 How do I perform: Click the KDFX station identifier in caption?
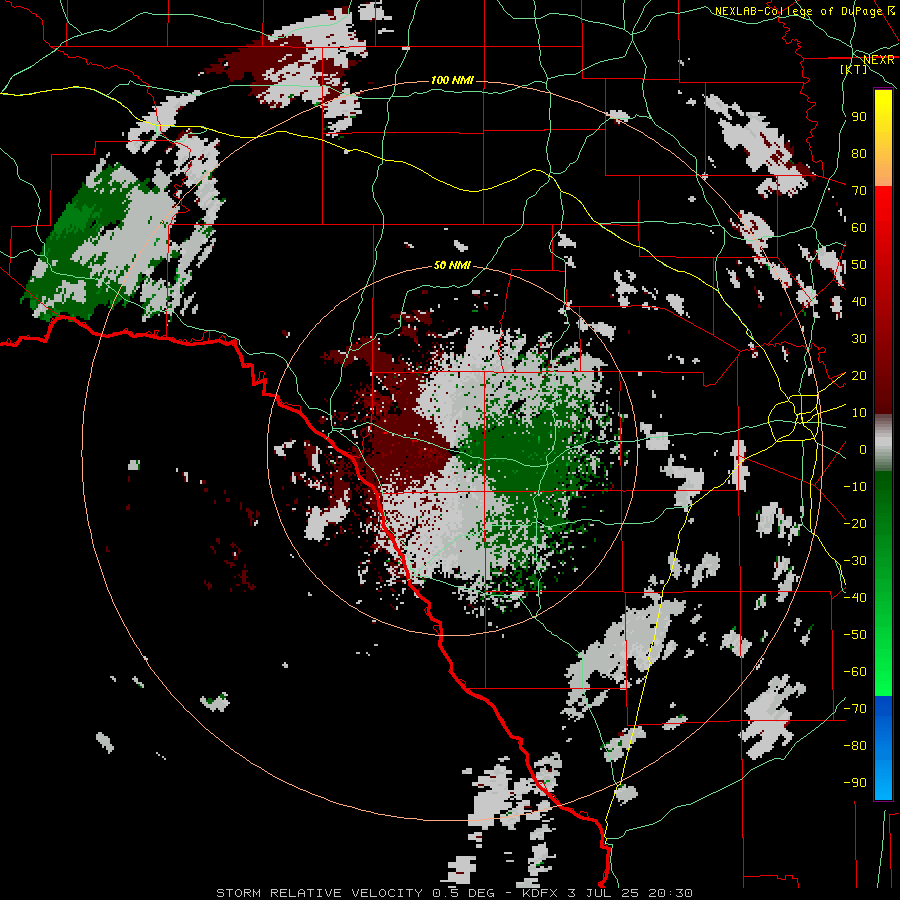click(x=540, y=893)
